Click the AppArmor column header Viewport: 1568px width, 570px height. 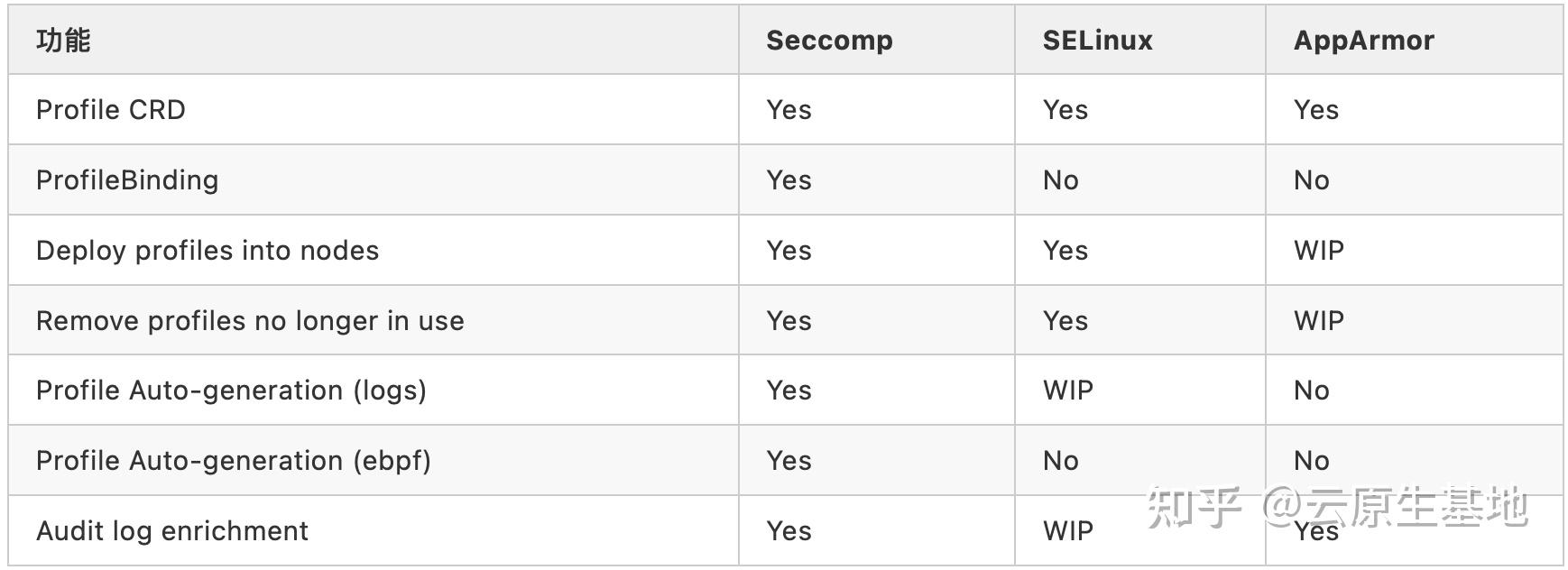coord(1363,41)
